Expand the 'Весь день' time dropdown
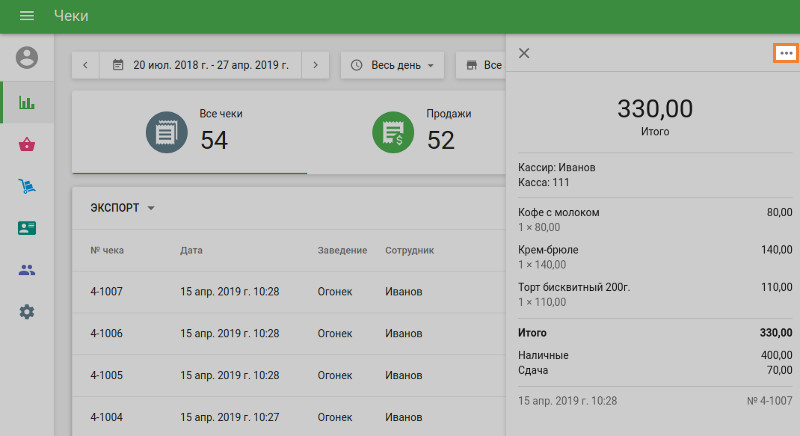The height and width of the screenshot is (436, 800). coord(392,65)
